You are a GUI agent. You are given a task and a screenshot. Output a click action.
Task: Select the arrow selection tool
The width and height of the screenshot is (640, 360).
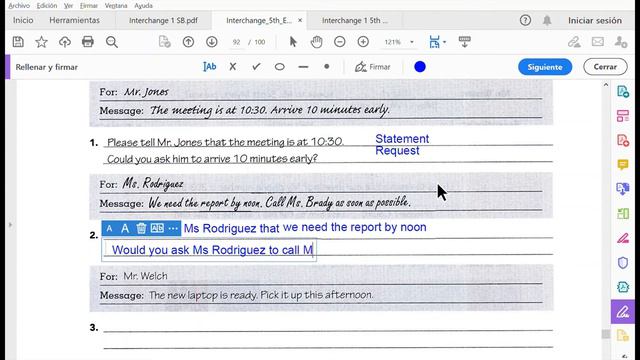coord(293,42)
